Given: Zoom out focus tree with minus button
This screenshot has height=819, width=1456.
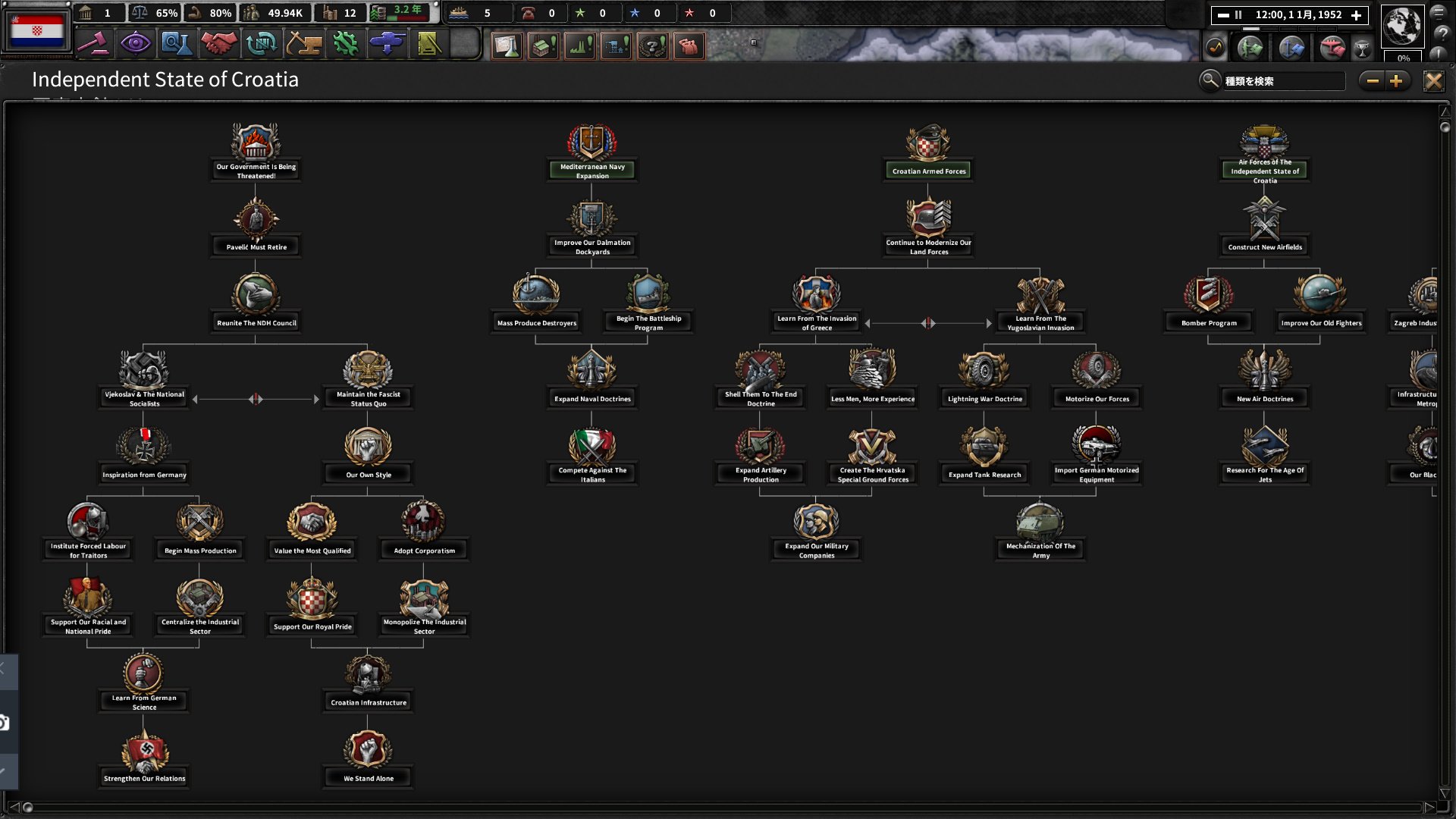Looking at the screenshot, I should tap(1373, 80).
